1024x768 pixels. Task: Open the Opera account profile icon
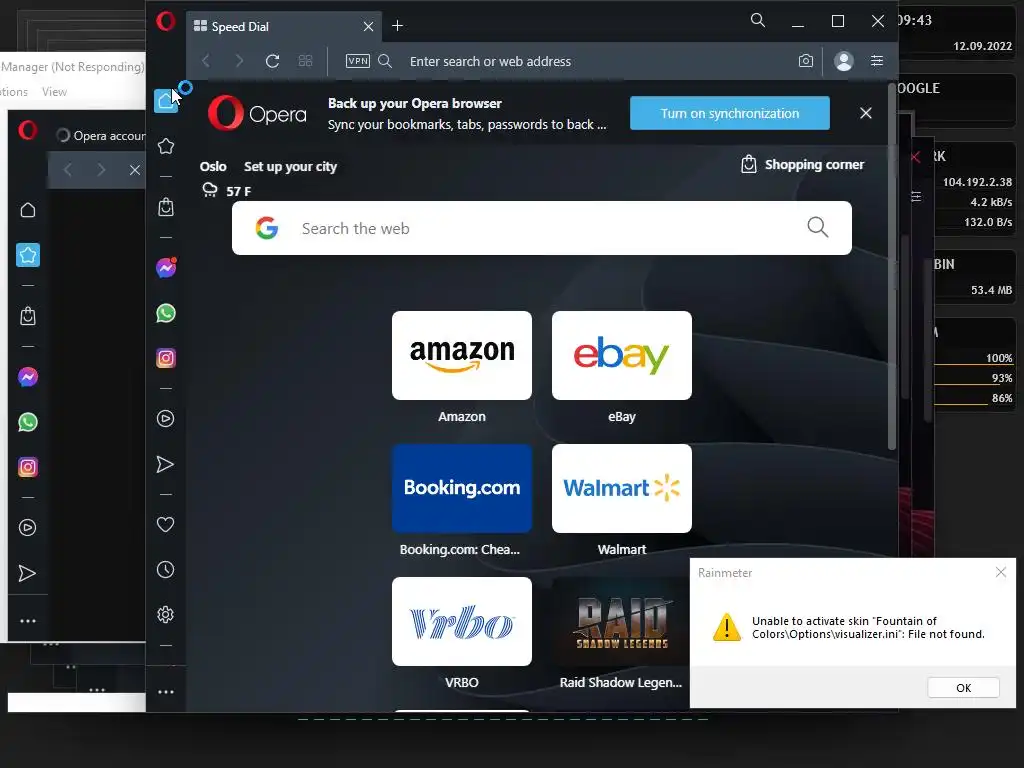(x=844, y=61)
